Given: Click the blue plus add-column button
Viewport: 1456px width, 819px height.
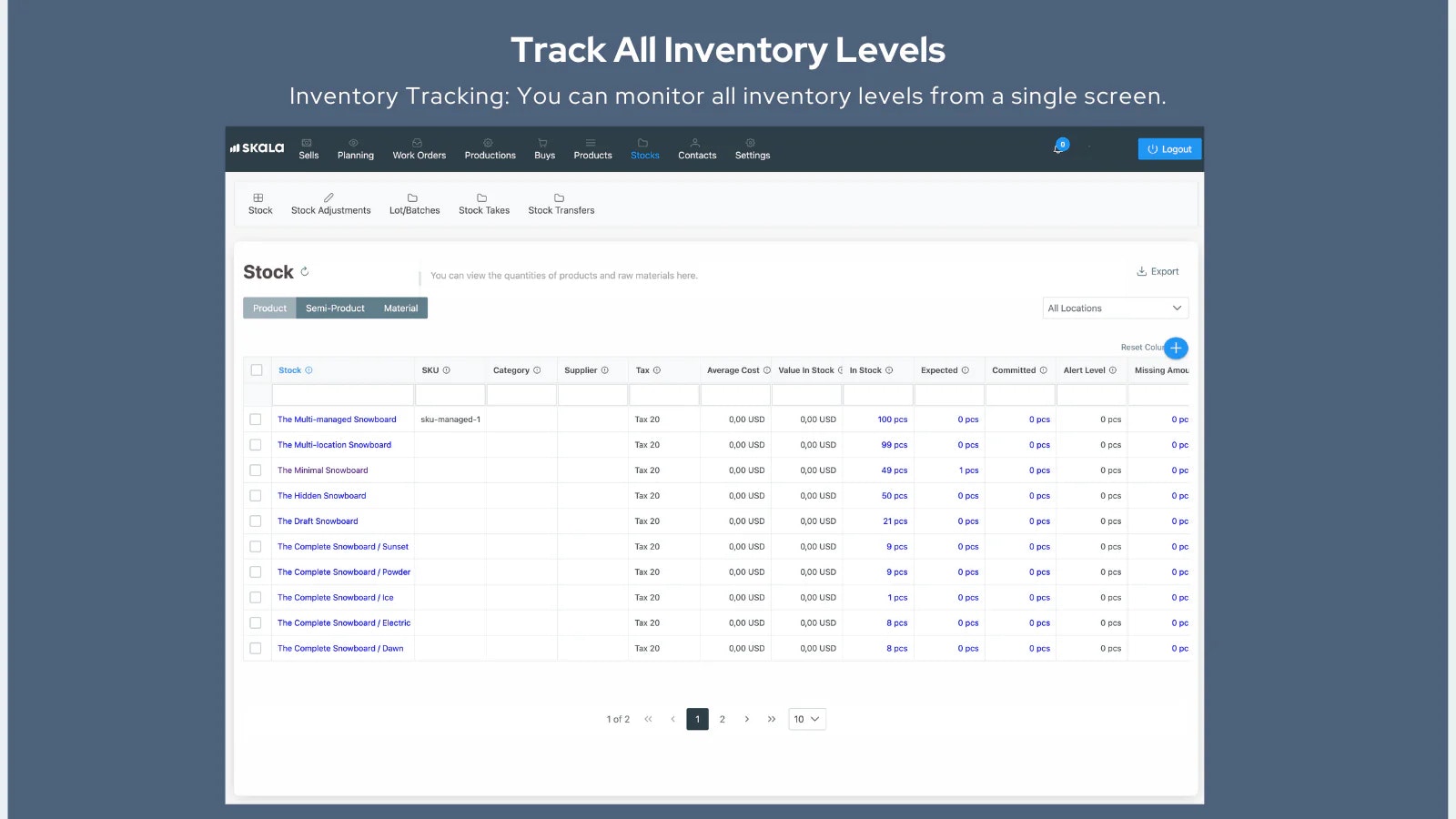Looking at the screenshot, I should 1176,348.
